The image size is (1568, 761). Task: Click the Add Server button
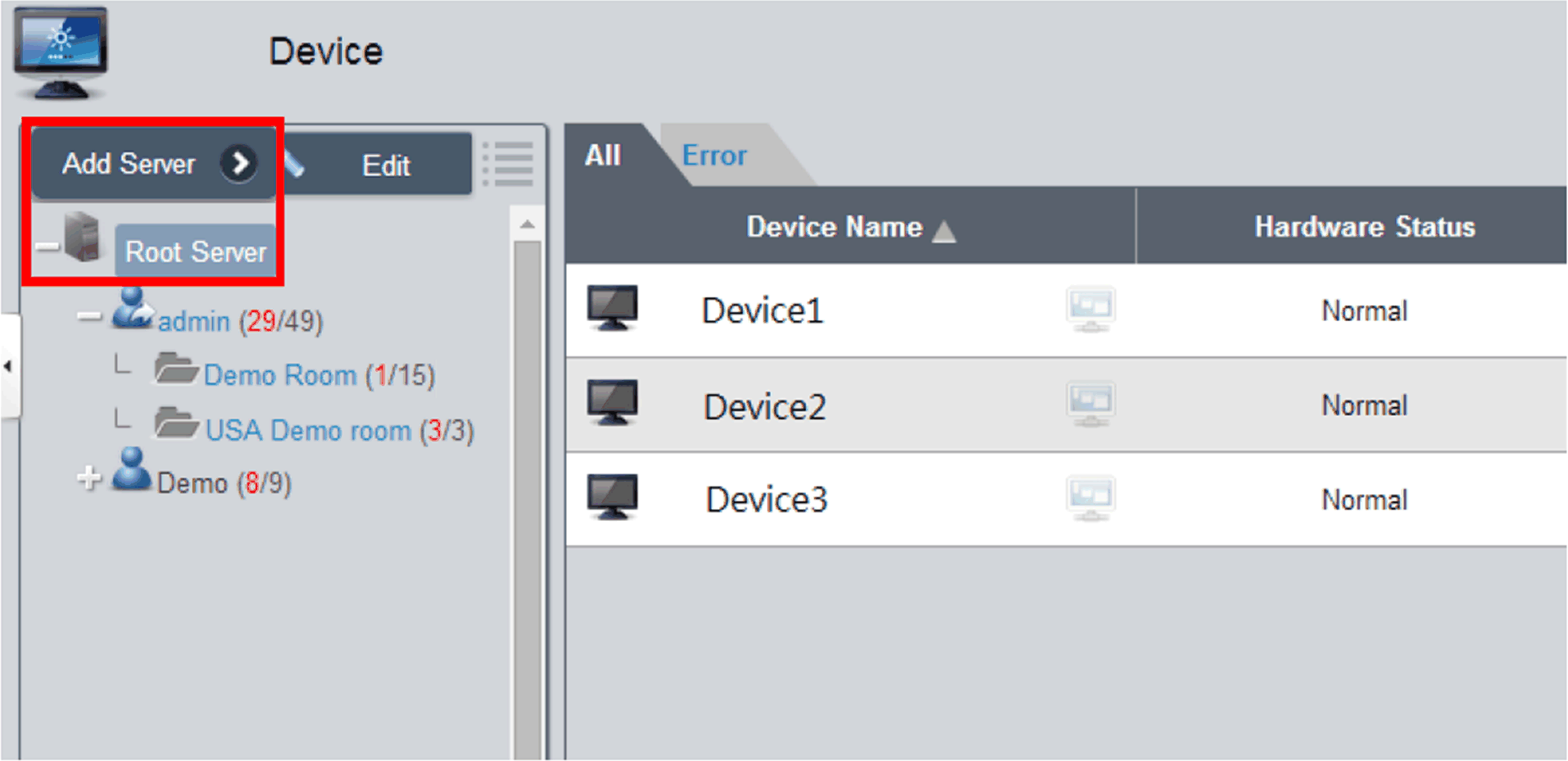(x=154, y=164)
